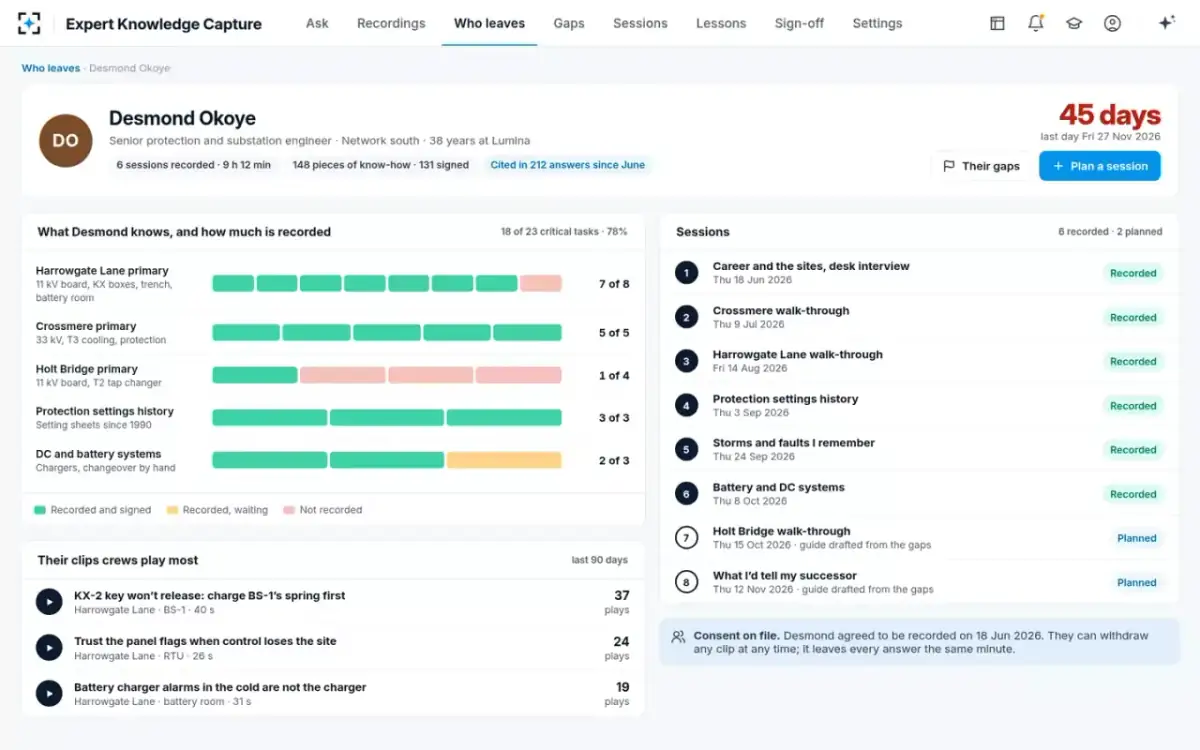Select planned session number 8 circle
Viewport: 1200px width, 750px height.
pyautogui.click(x=686, y=582)
